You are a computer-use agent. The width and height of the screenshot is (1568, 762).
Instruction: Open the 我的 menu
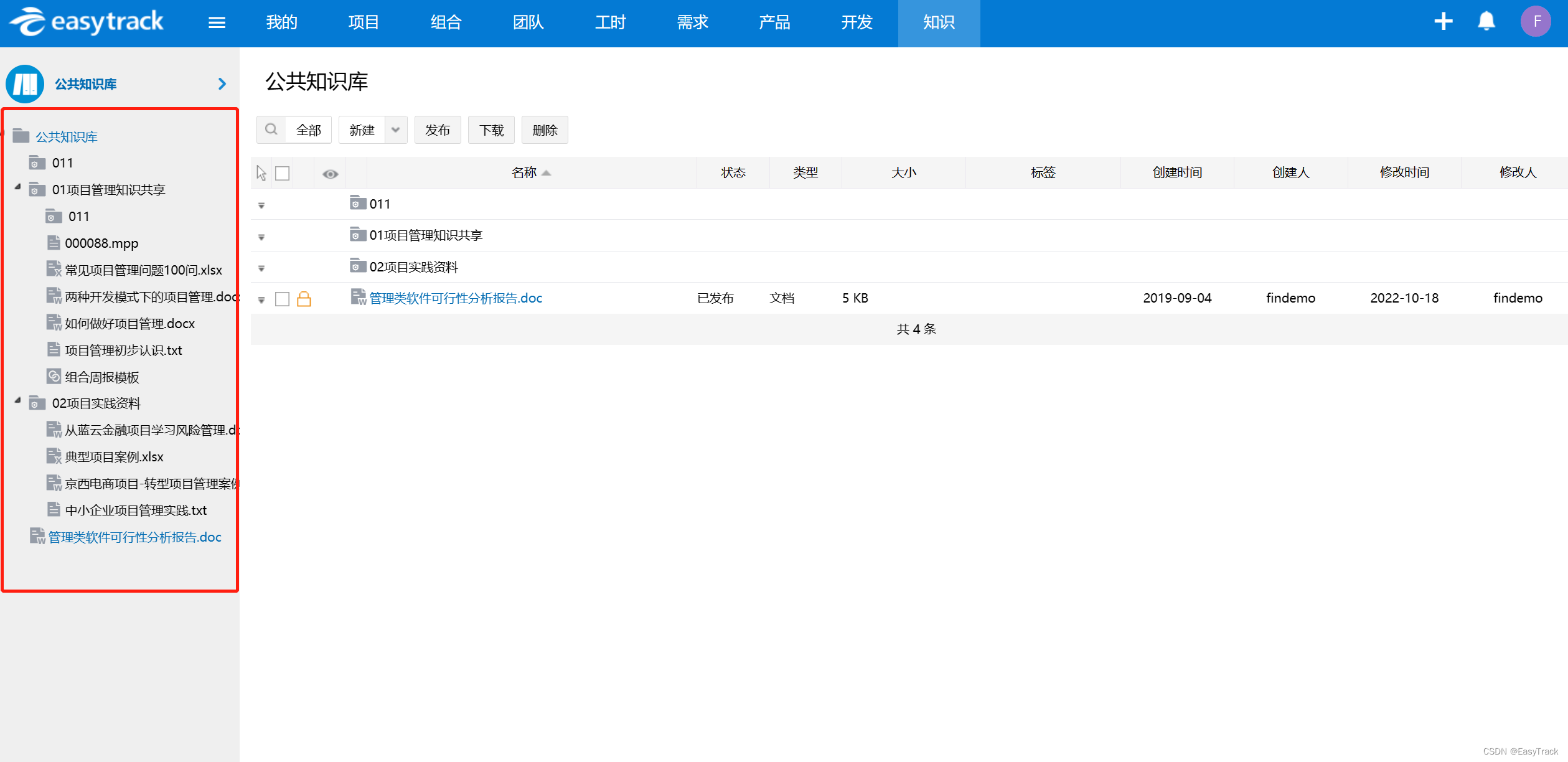[x=281, y=22]
